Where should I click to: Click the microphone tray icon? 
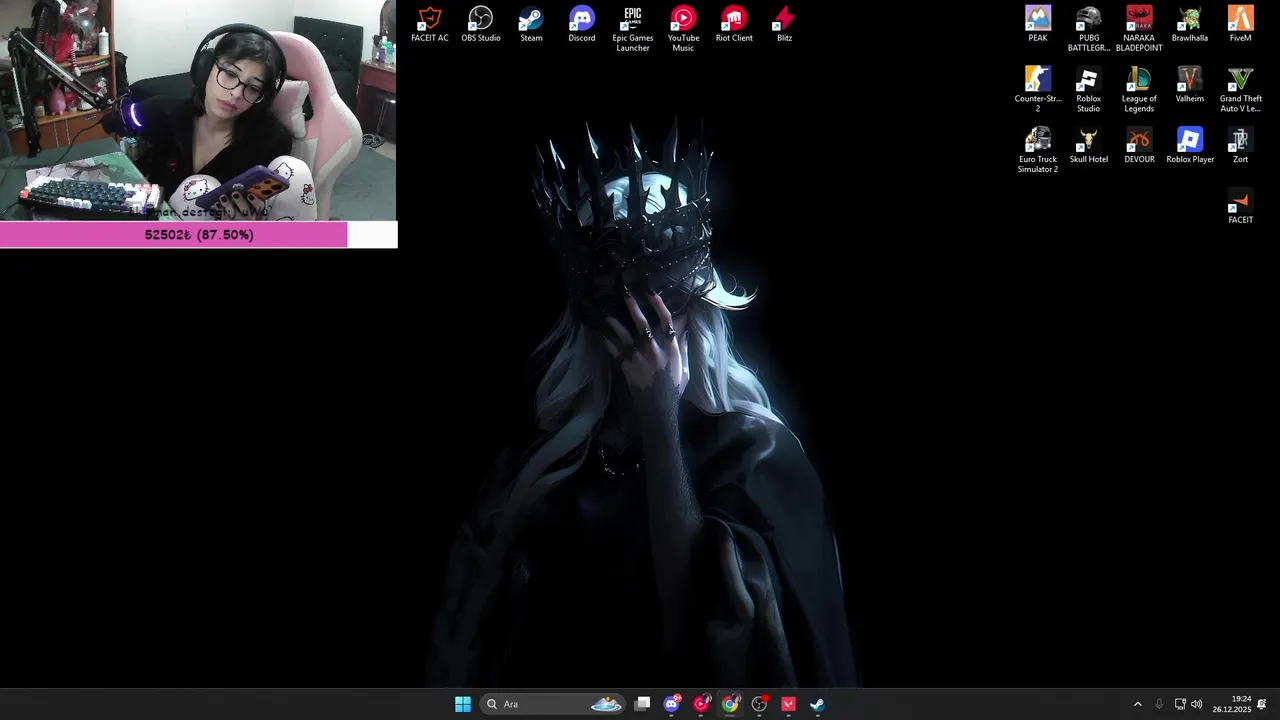[x=1159, y=704]
